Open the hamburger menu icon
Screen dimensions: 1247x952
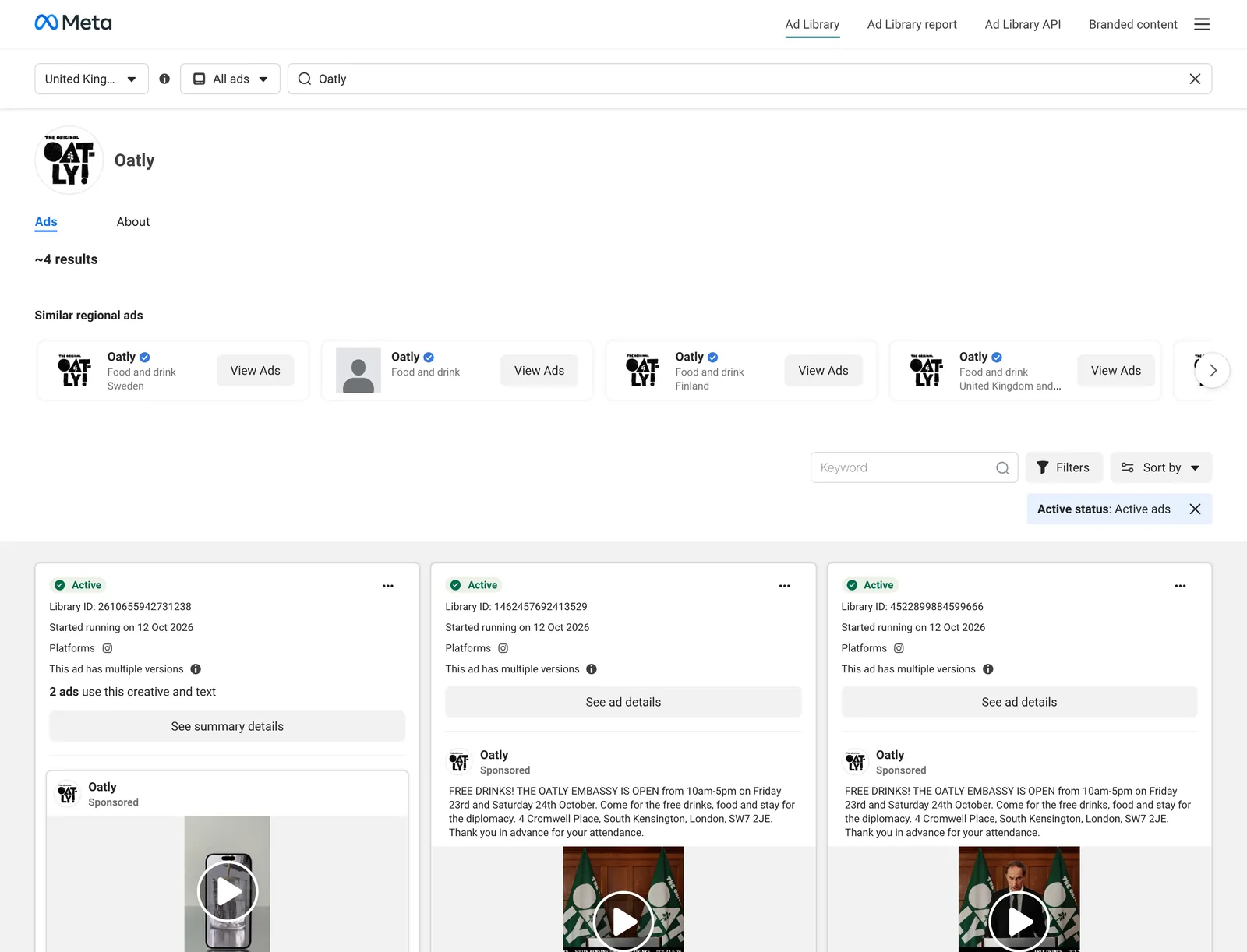pos(1202,24)
